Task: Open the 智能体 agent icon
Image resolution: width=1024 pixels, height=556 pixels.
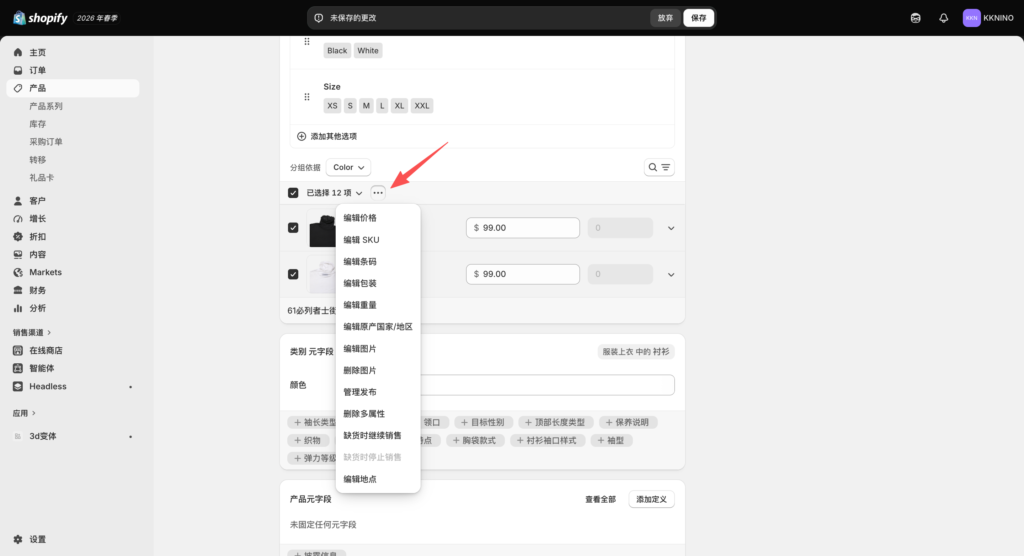Action: click(18, 368)
